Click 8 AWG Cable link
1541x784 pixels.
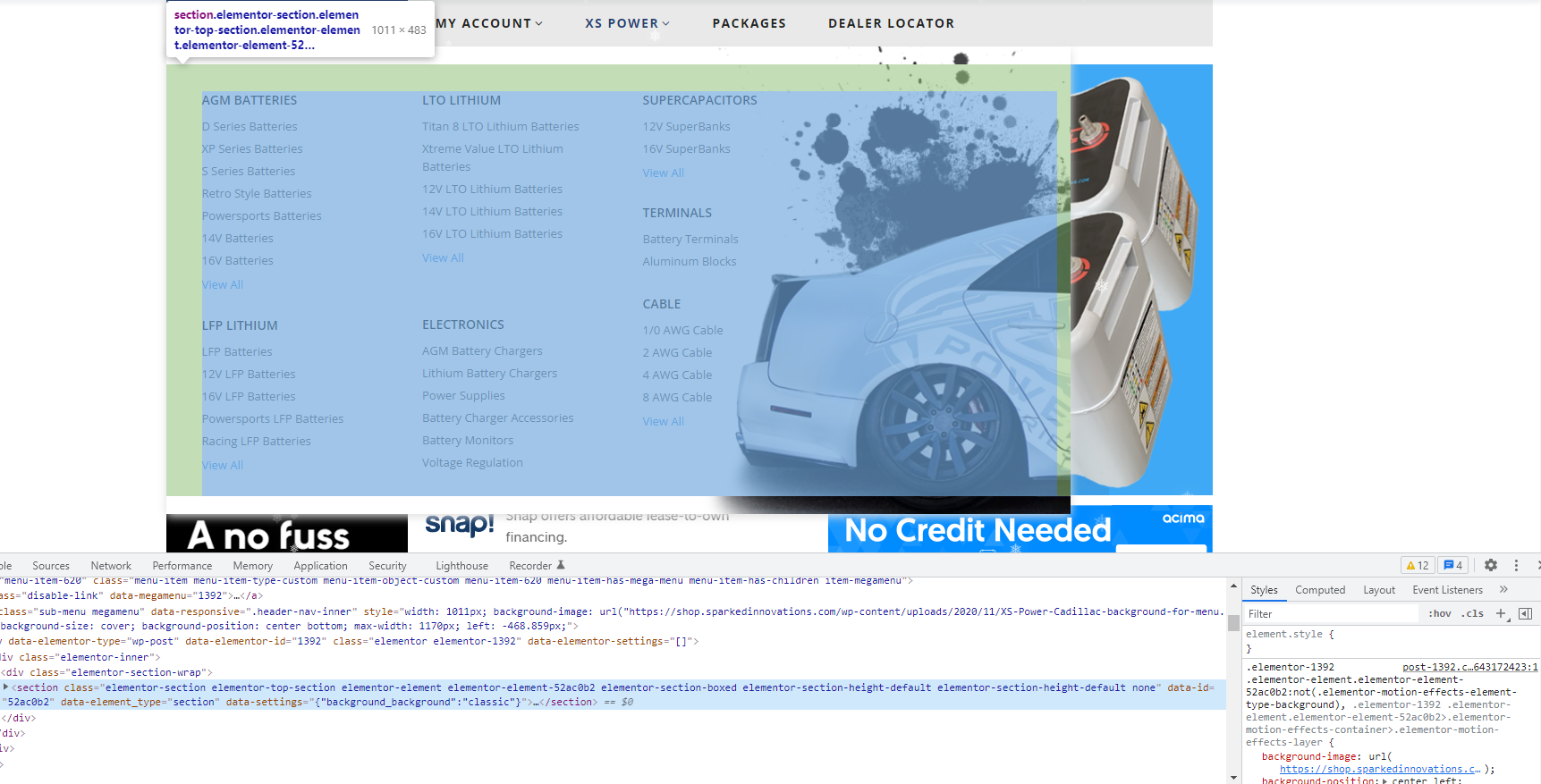click(x=677, y=398)
